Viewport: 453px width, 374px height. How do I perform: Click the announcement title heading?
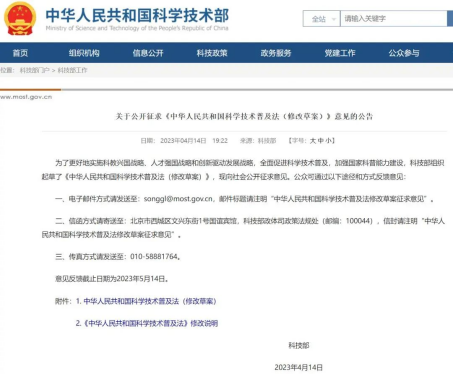click(244, 116)
